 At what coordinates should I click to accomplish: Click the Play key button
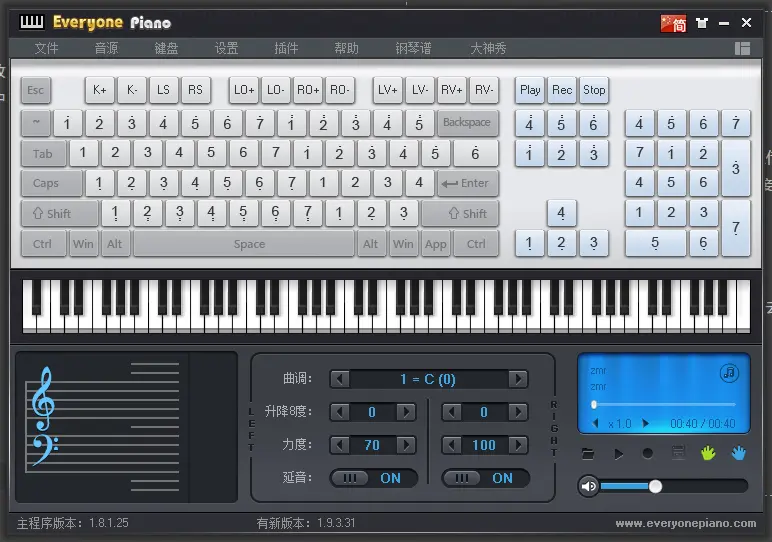point(530,90)
